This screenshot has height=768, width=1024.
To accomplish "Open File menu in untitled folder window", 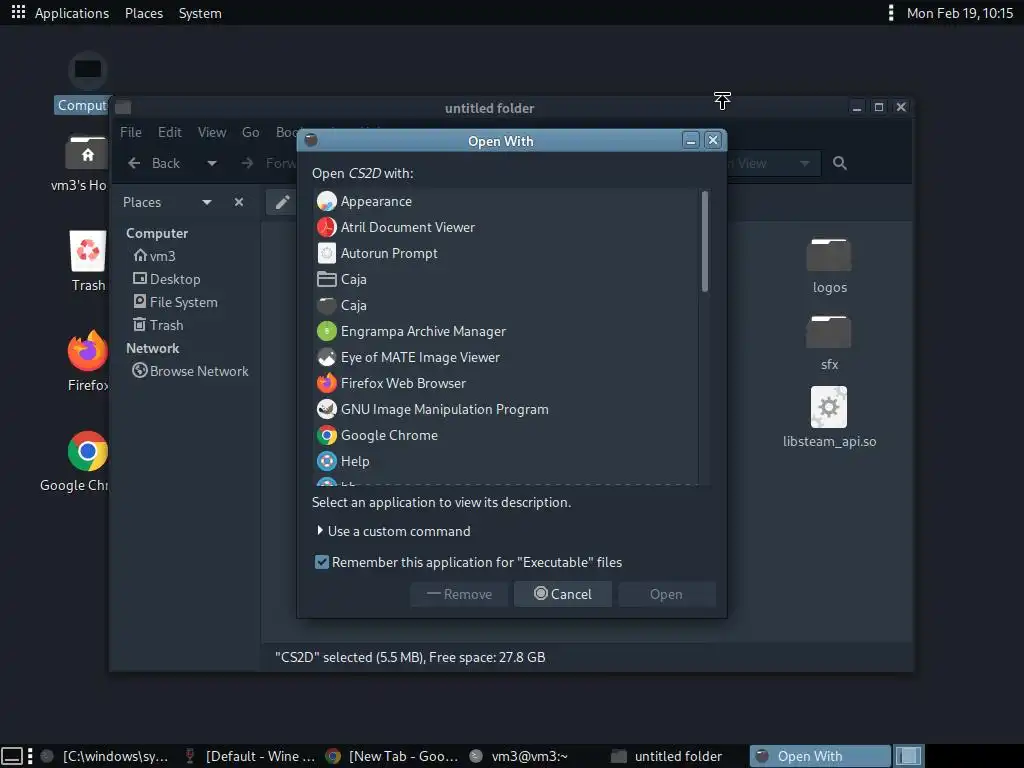I will pos(131,133).
